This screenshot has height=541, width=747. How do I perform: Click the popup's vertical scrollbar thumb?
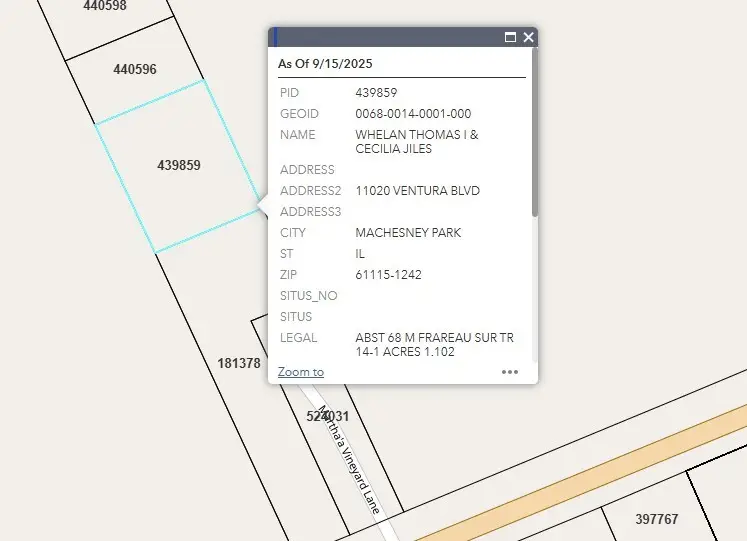535,132
